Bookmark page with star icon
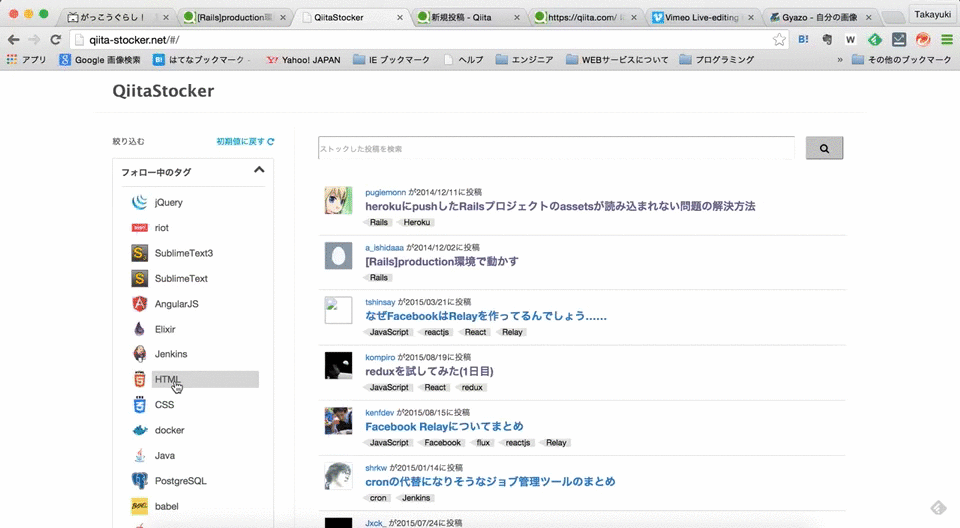The image size is (960, 528). [x=779, y=40]
